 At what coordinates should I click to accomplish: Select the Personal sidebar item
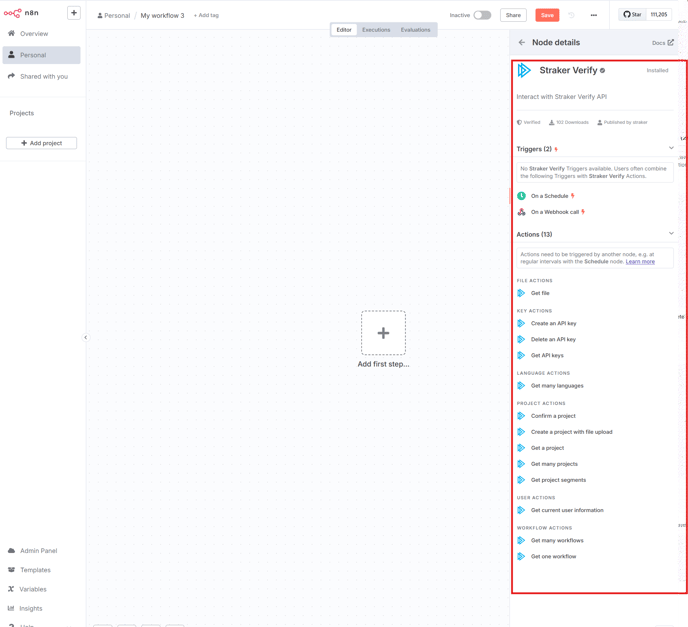[41, 55]
